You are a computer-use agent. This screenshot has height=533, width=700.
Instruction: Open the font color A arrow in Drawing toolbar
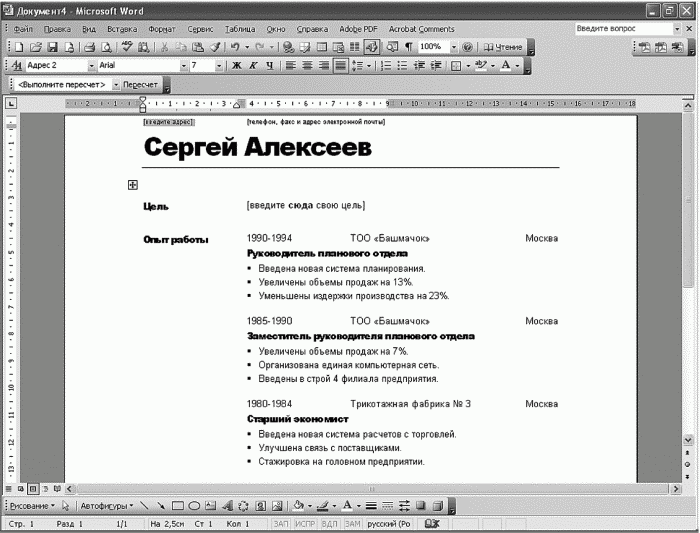358,506
